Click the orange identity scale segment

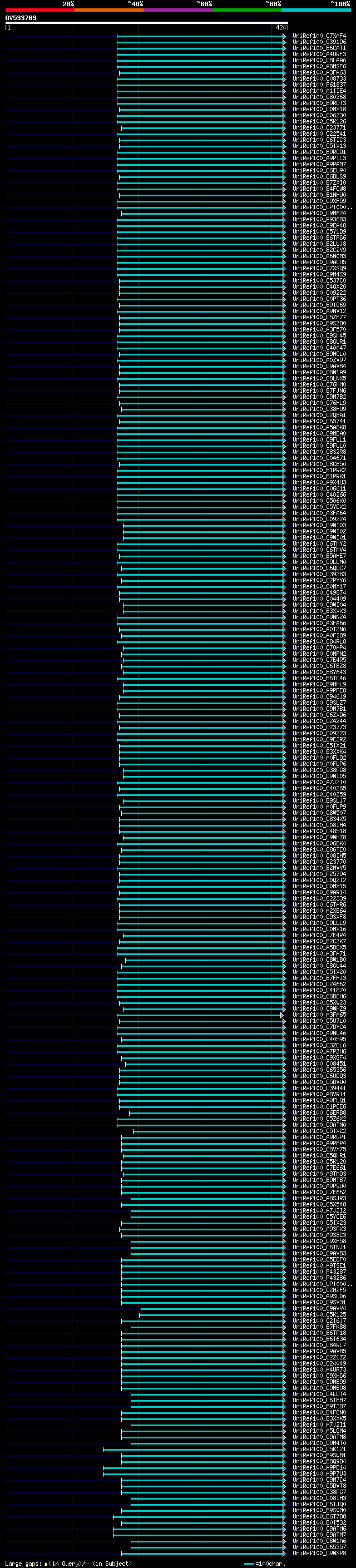tap(109, 10)
